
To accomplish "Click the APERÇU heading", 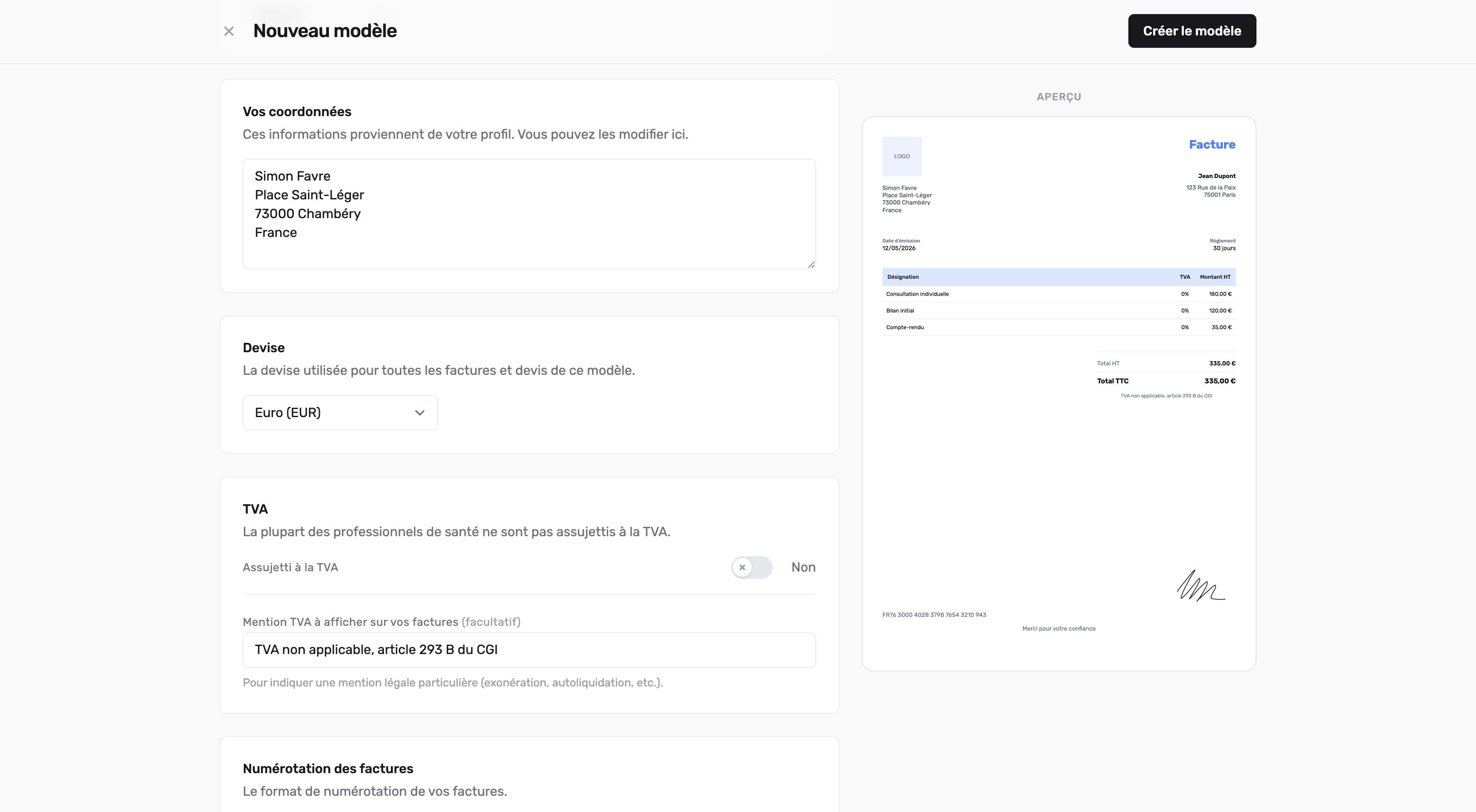I will 1058,97.
